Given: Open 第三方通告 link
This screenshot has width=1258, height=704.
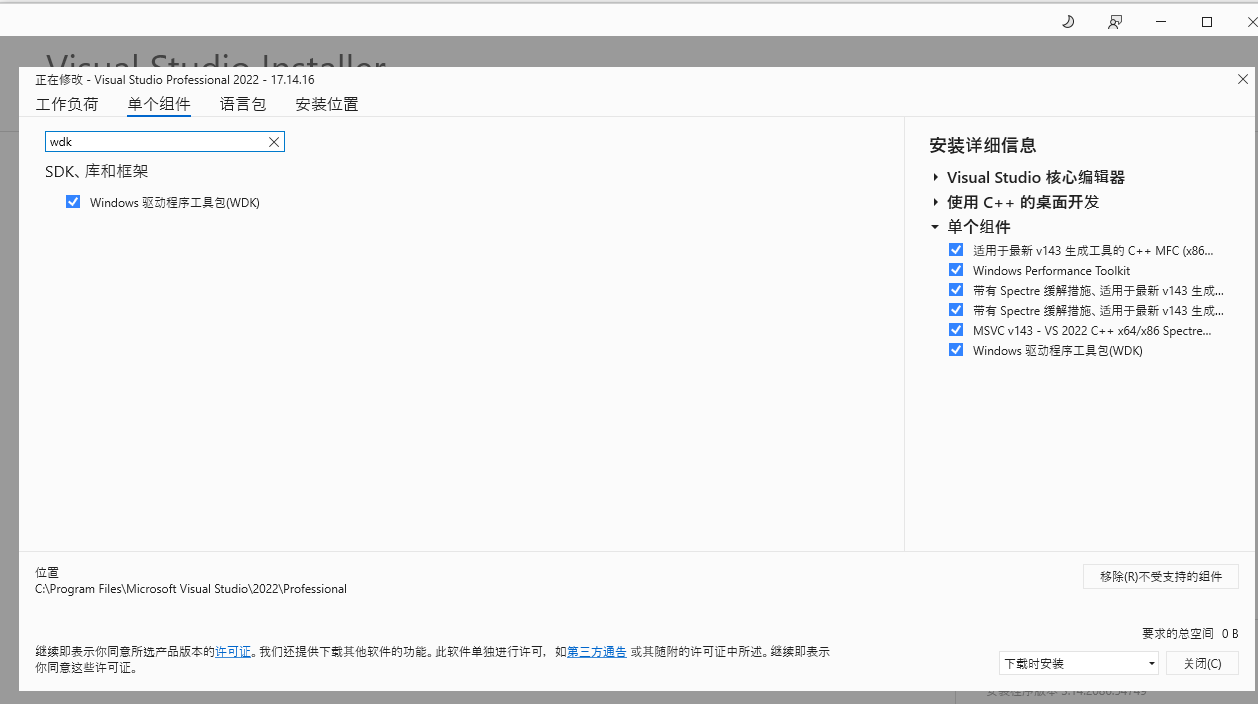Looking at the screenshot, I should [x=597, y=651].
